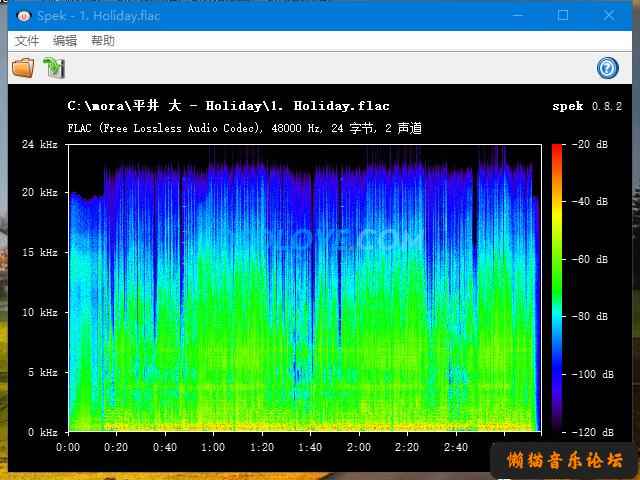Click the 0 kHz frequency label
The width and height of the screenshot is (640, 480).
tap(43, 432)
